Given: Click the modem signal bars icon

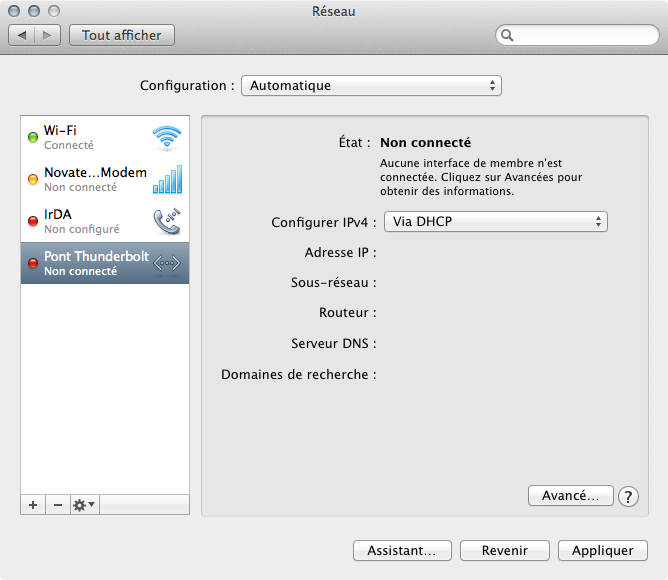Looking at the screenshot, I should click(x=167, y=179).
